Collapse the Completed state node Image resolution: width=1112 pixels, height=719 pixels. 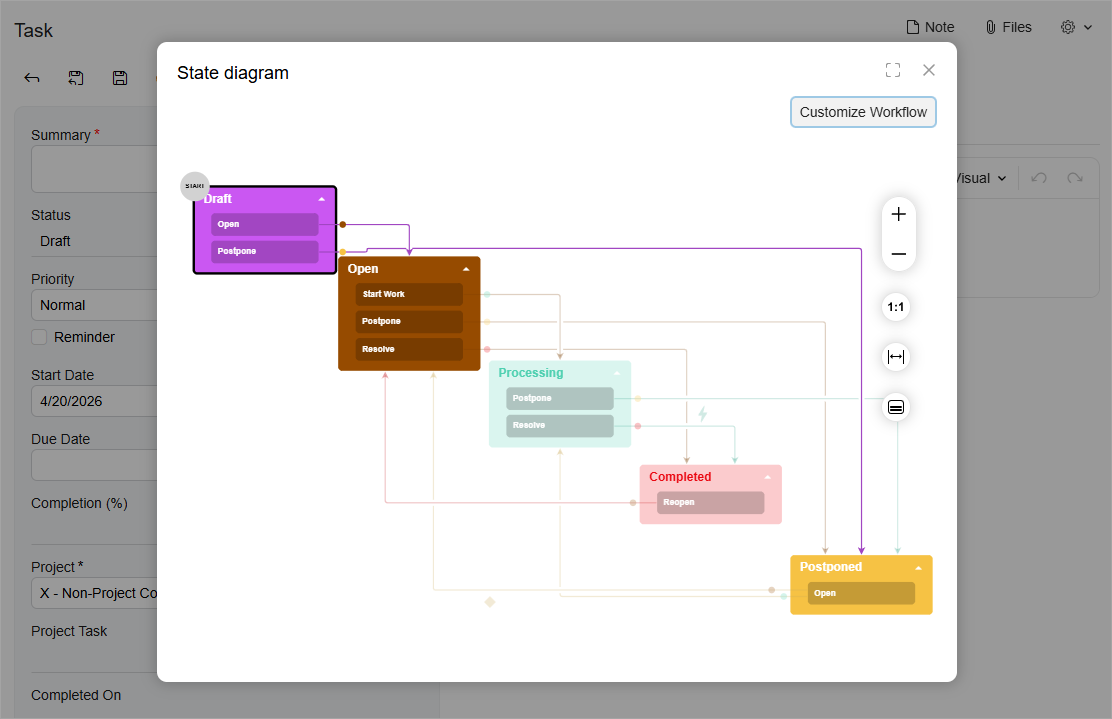(767, 477)
